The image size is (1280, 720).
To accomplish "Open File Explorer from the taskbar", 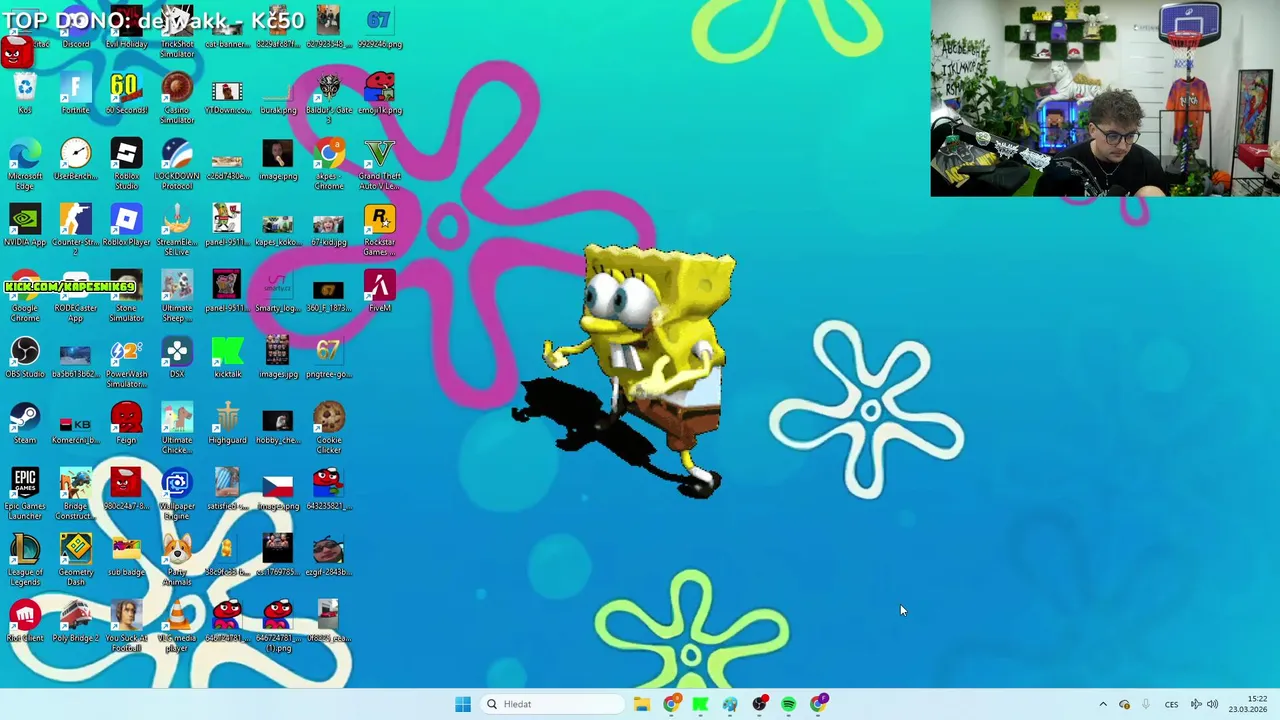I will [642, 704].
